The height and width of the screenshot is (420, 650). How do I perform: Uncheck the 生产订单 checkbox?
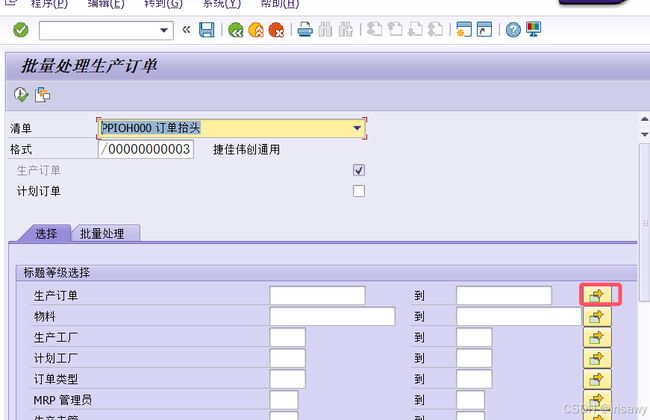point(359,170)
